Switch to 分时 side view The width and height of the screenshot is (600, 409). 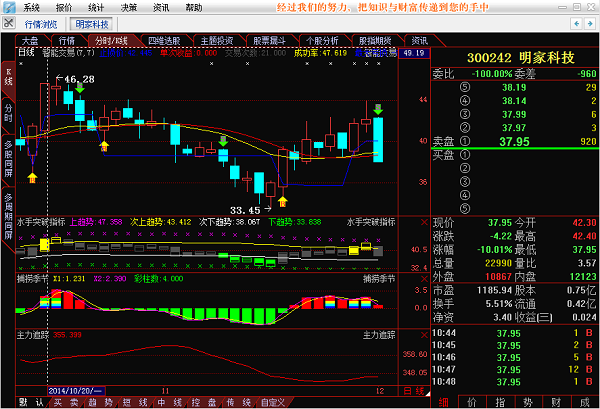coord(8,109)
